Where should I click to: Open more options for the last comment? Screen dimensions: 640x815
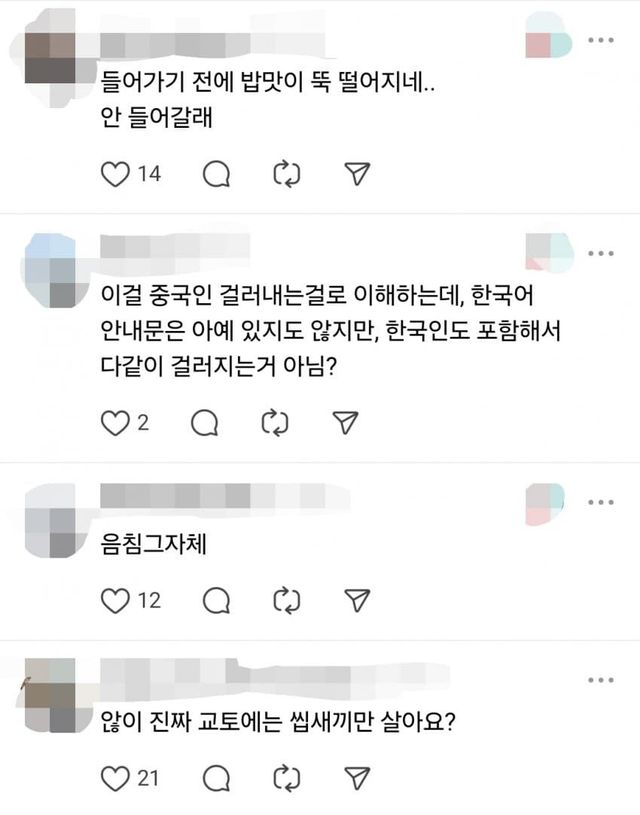(x=601, y=680)
